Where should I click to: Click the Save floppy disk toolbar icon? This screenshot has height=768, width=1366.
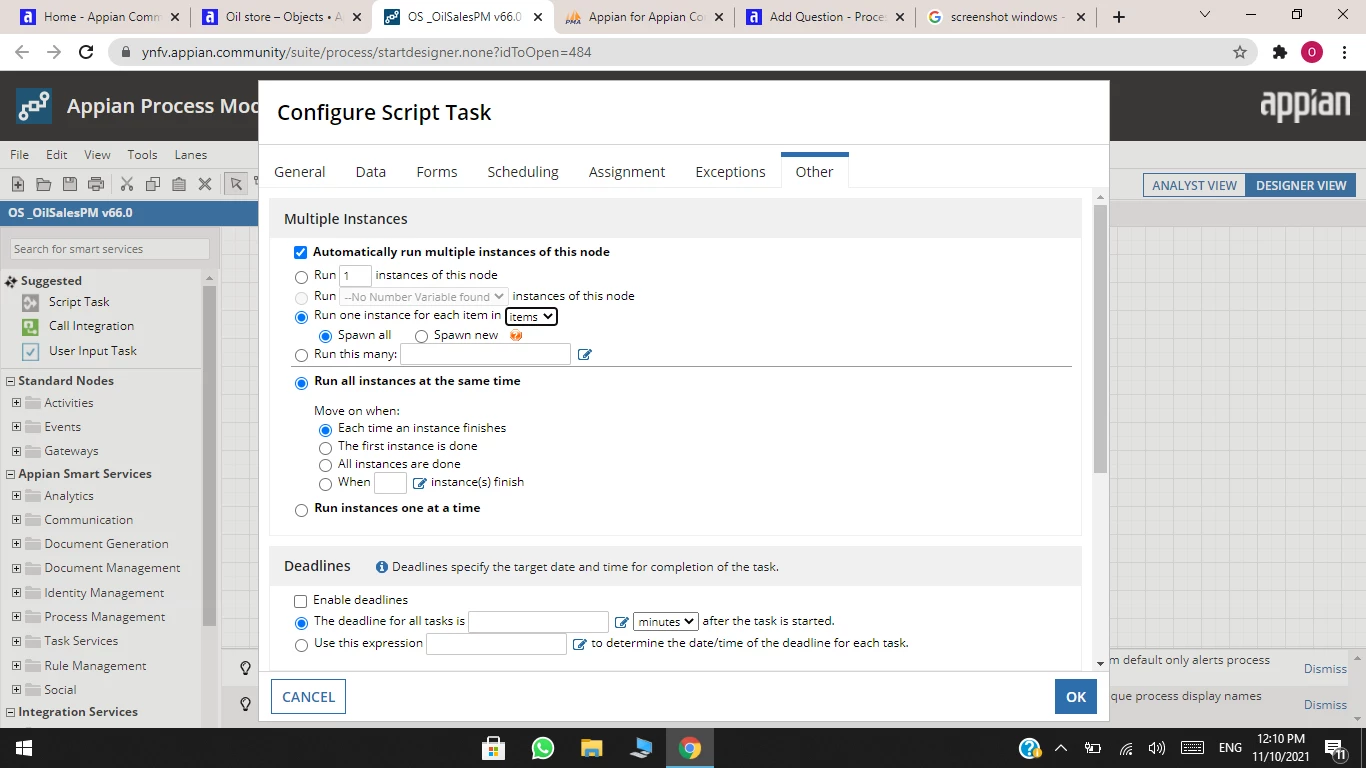click(x=70, y=184)
